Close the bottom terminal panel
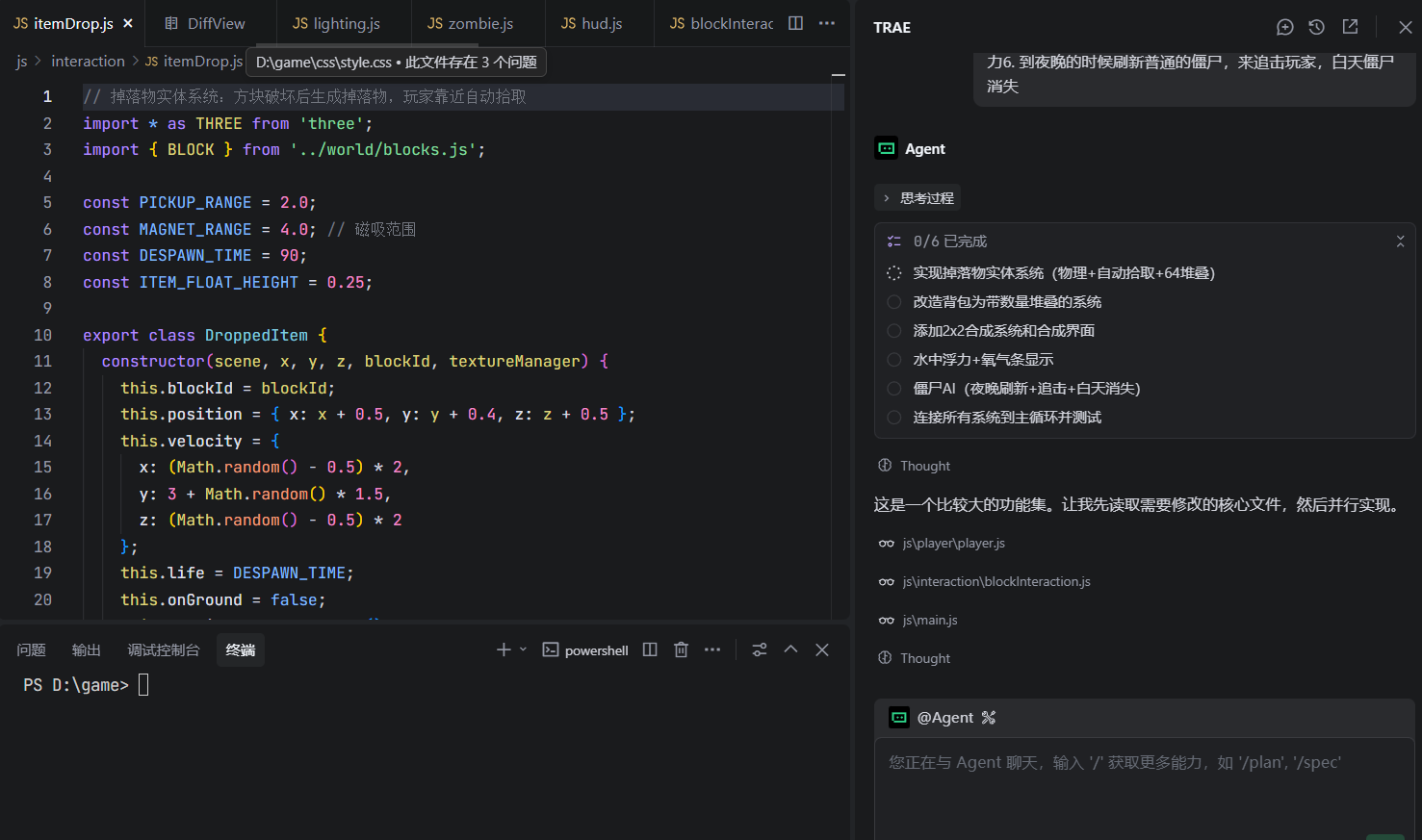The width and height of the screenshot is (1422, 840). 822,650
